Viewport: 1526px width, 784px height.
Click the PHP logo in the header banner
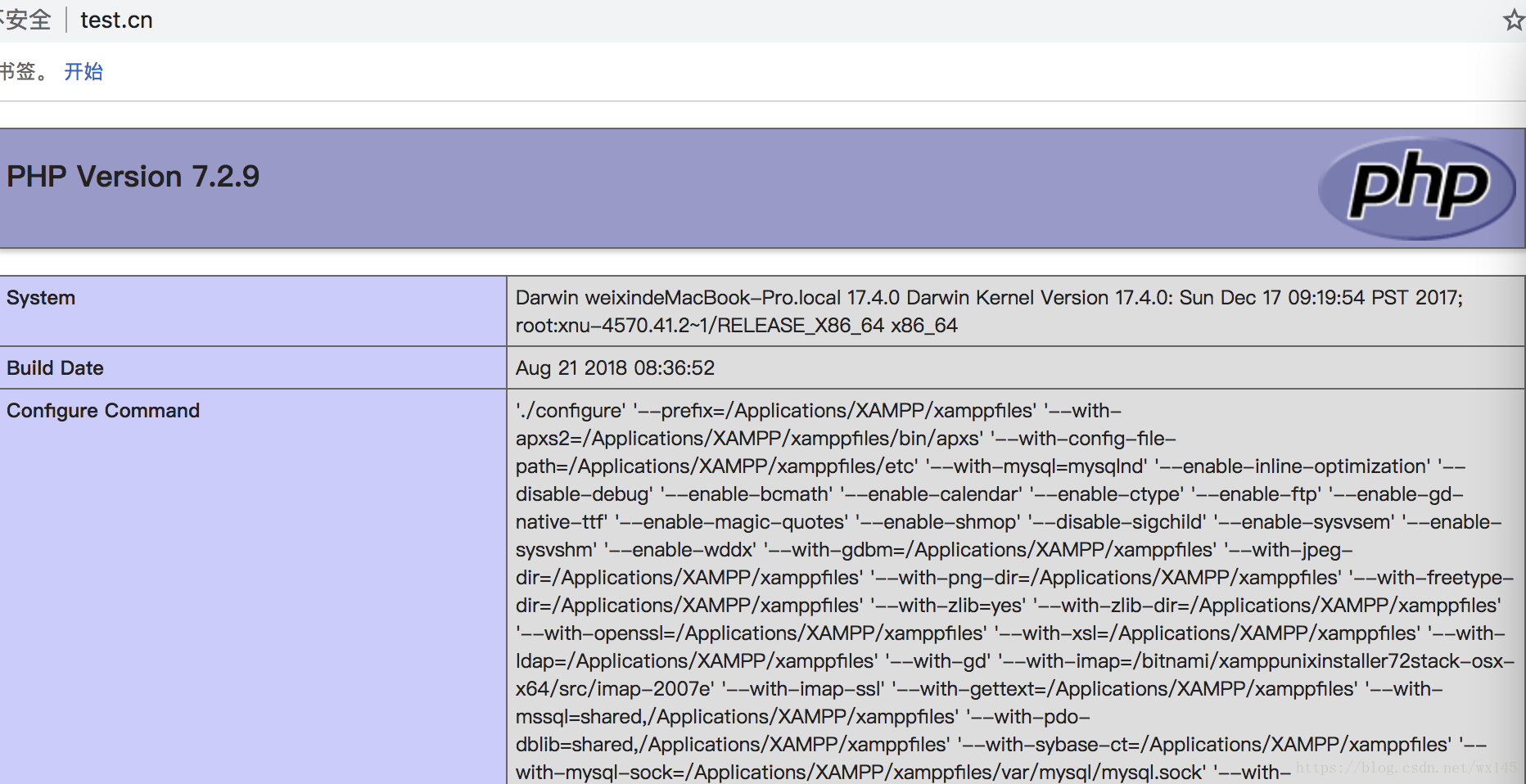coord(1417,188)
